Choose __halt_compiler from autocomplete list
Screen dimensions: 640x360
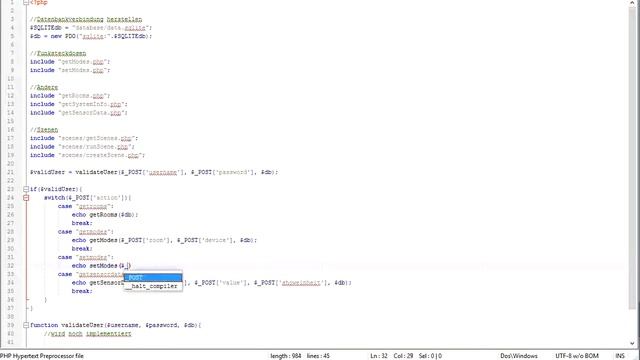coord(153,286)
